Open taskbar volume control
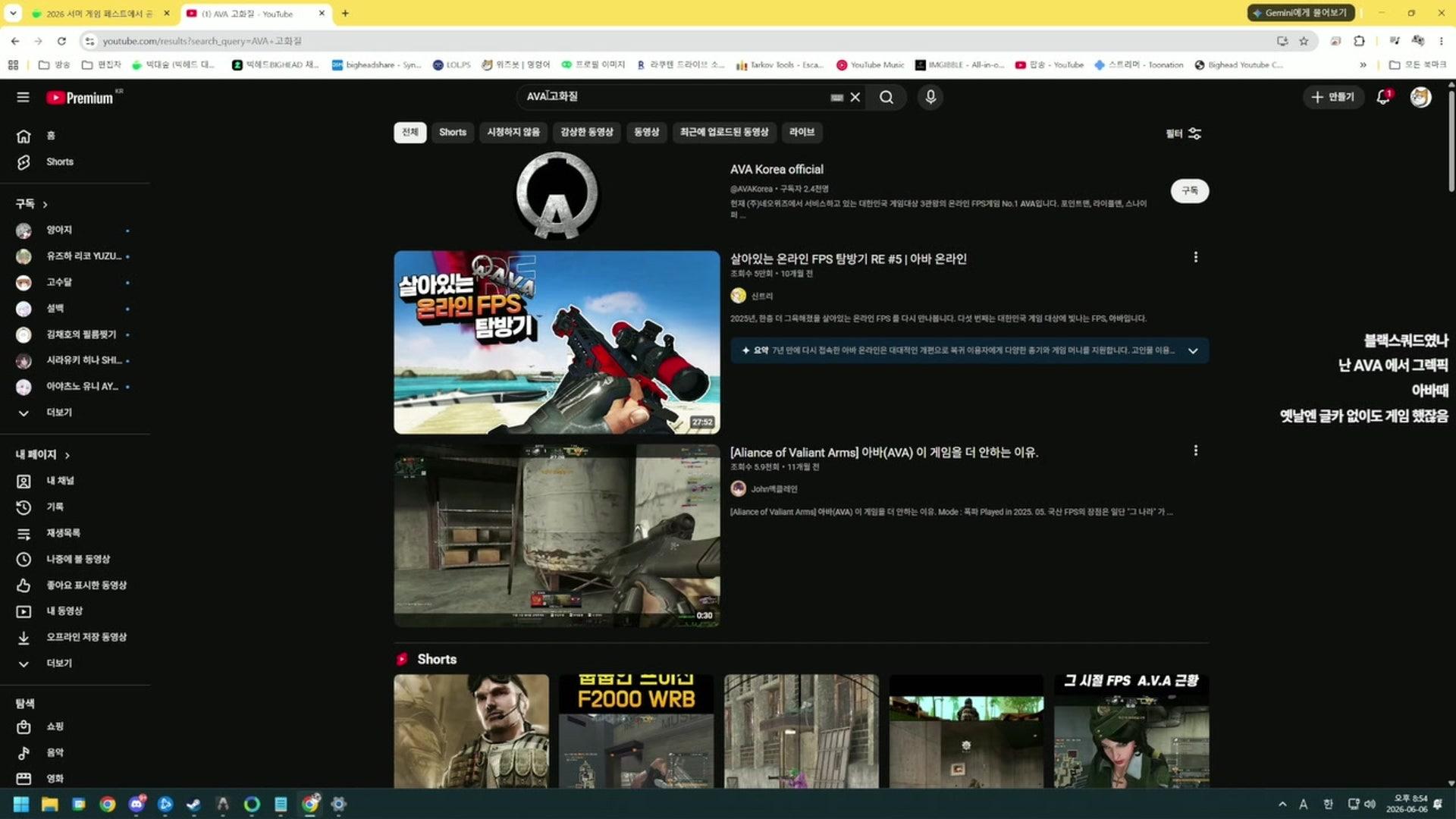The width and height of the screenshot is (1456, 819). [1370, 804]
